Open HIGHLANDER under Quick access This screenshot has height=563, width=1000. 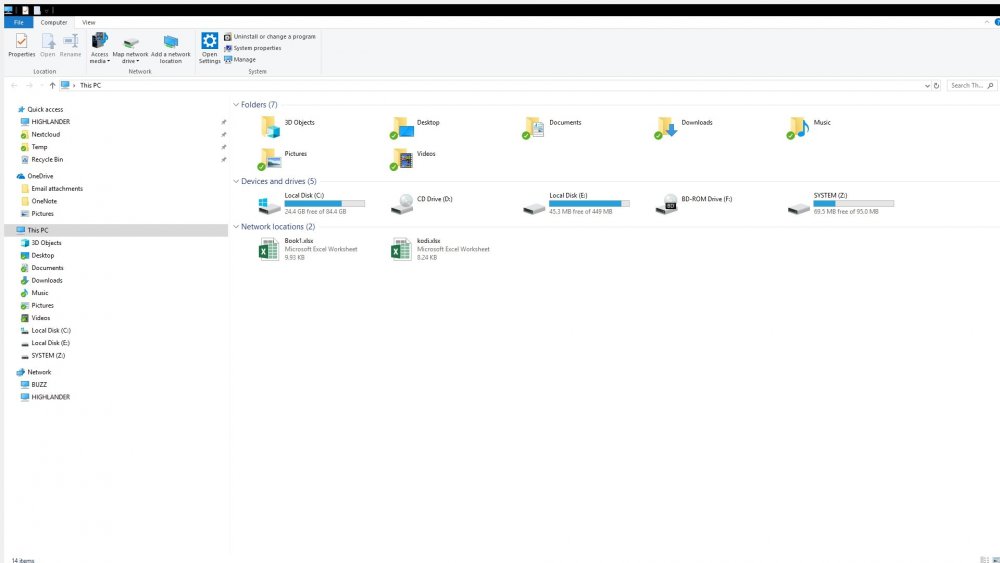(x=50, y=122)
